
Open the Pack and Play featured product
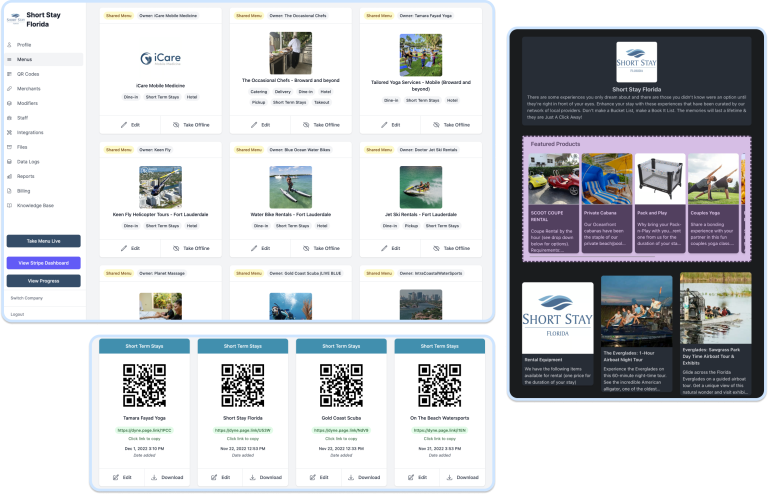pyautogui.click(x=660, y=203)
